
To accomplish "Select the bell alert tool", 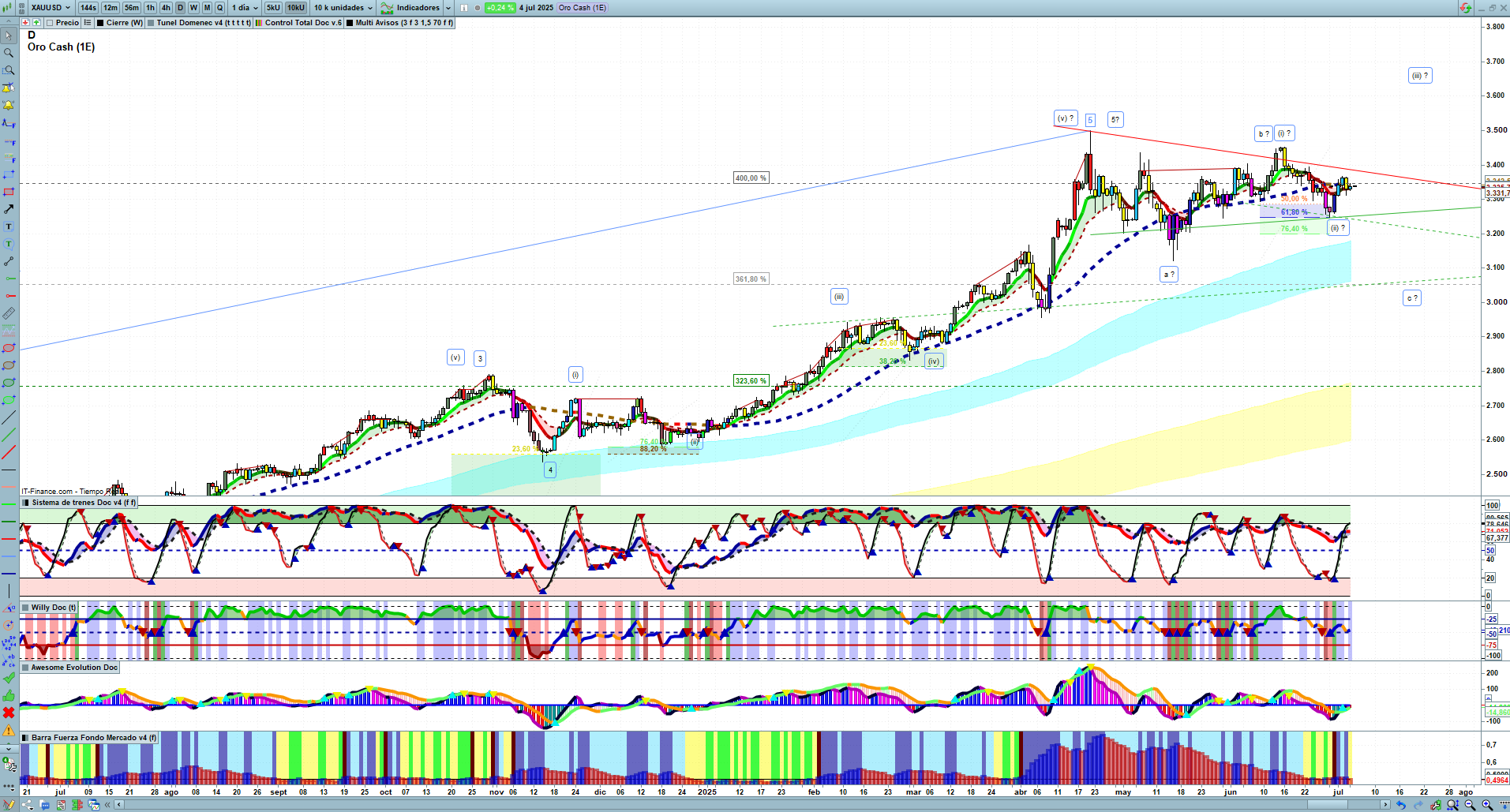I will 9,105.
